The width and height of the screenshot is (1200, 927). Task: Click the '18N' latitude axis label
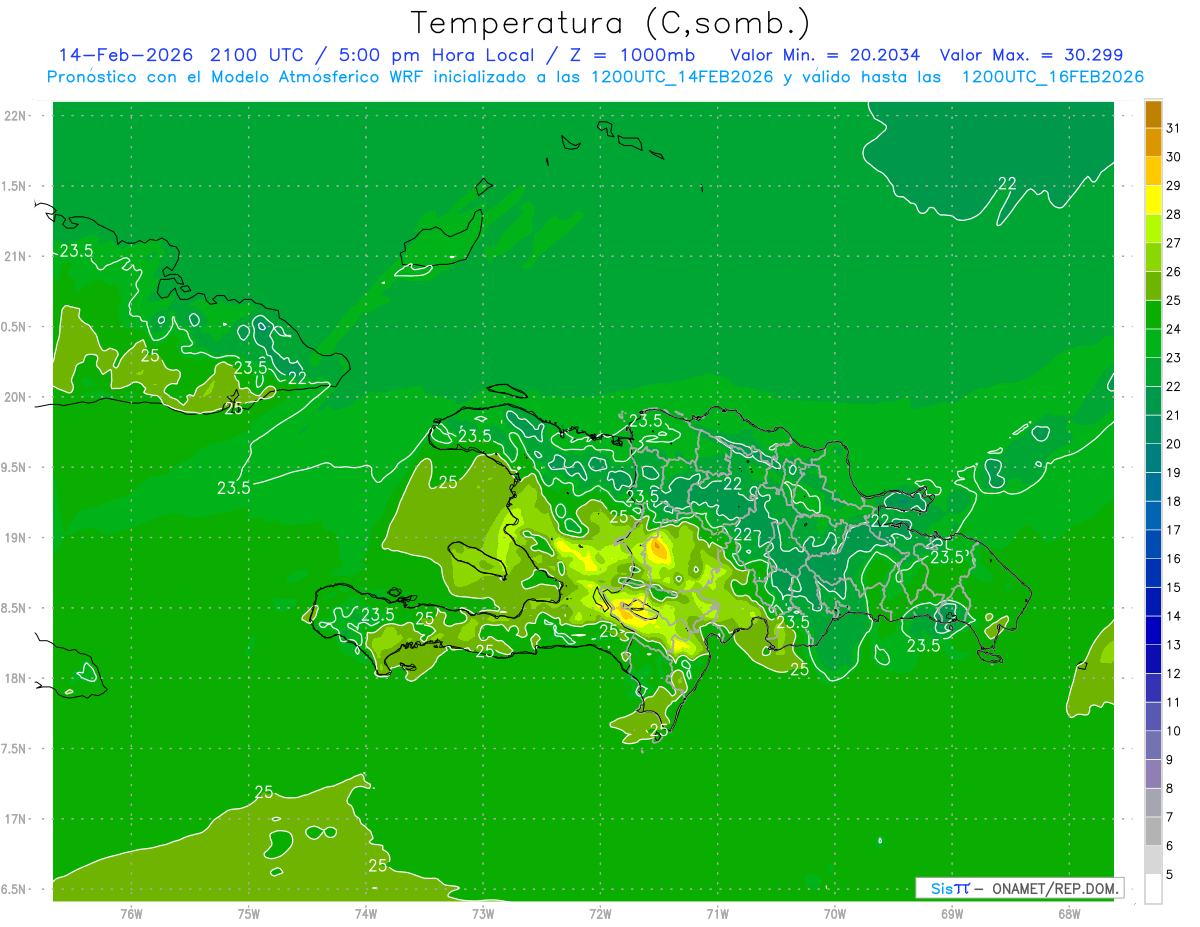15,679
